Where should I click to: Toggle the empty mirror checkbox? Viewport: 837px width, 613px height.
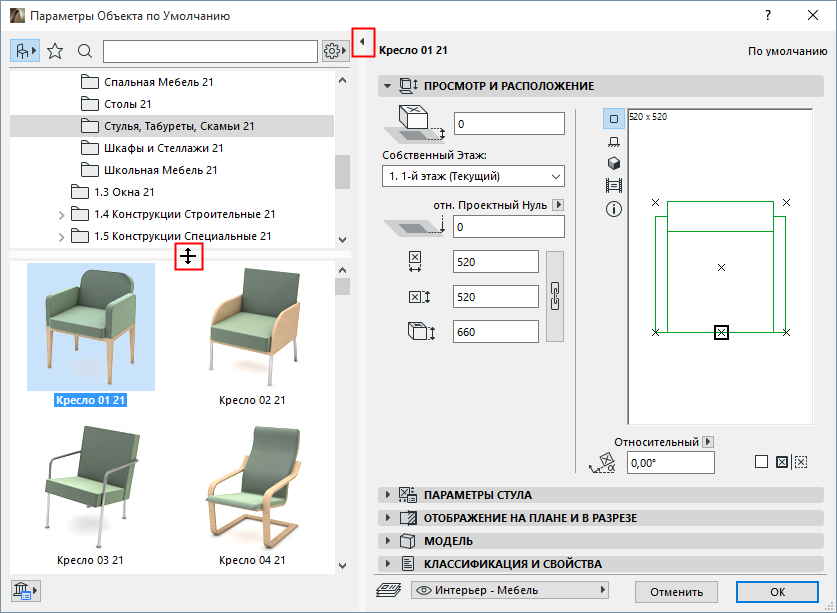pyautogui.click(x=762, y=462)
